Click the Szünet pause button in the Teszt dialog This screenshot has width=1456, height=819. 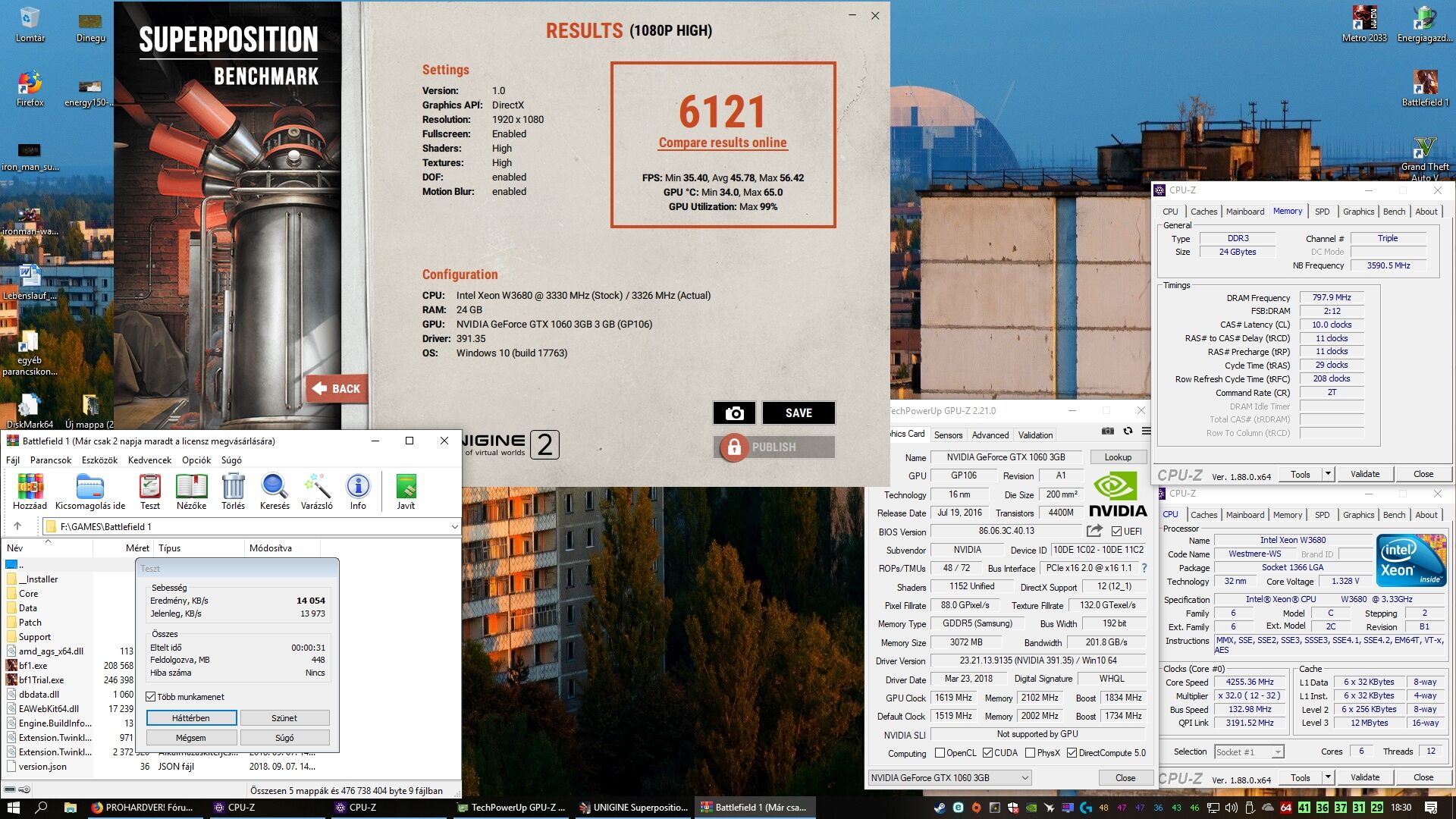click(x=284, y=718)
